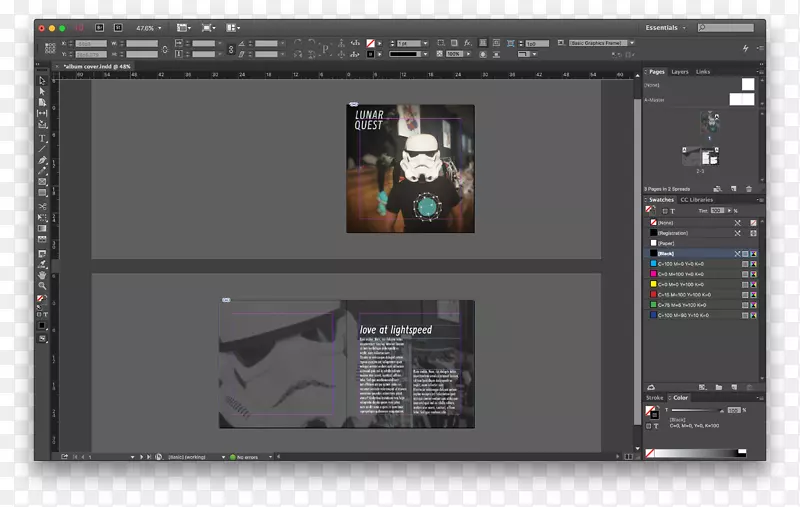This screenshot has height=507, width=800.
Task: Click the trash icon in Pages panel
Action: (x=749, y=189)
